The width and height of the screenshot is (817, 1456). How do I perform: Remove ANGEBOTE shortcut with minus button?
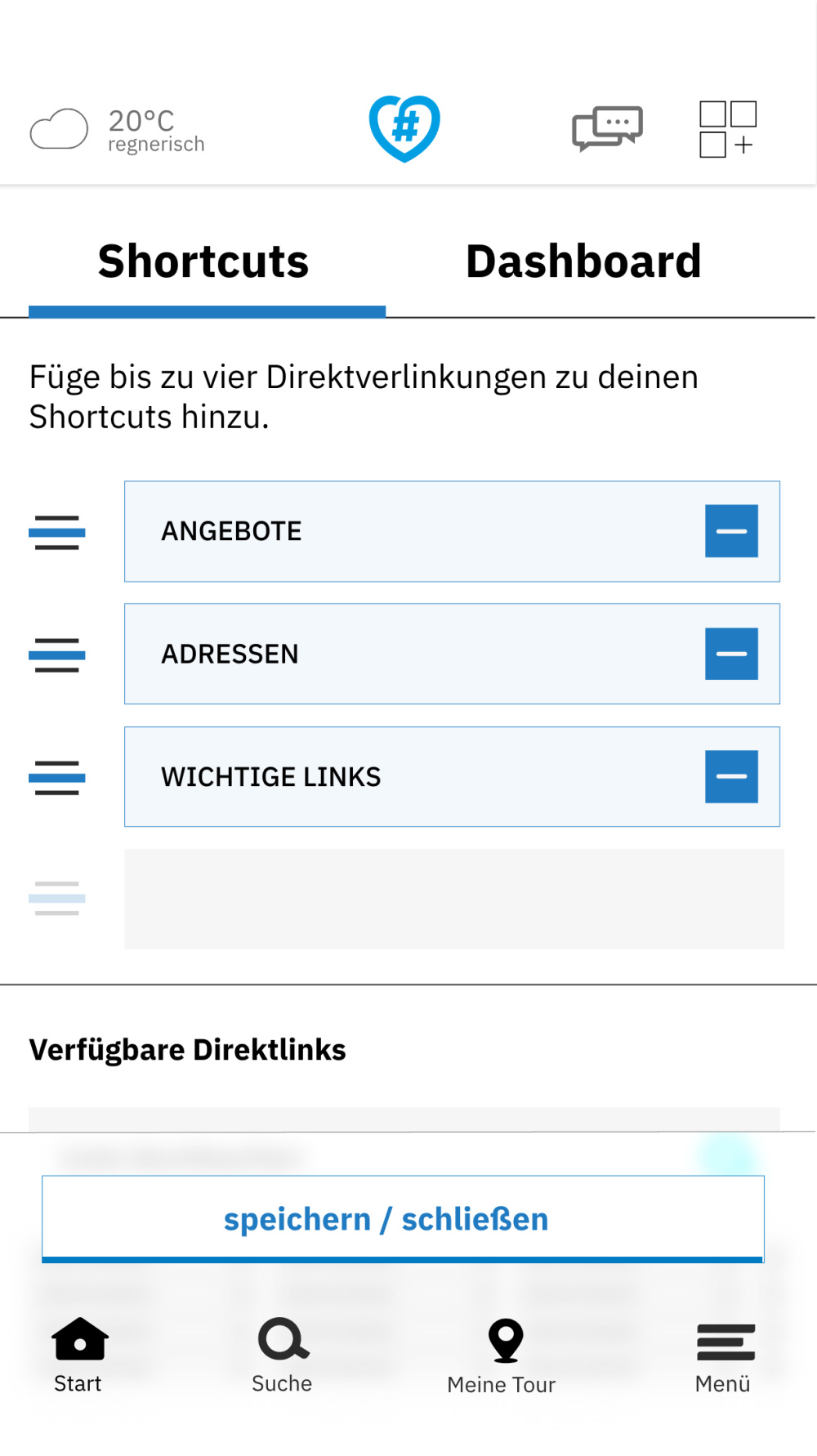(731, 531)
